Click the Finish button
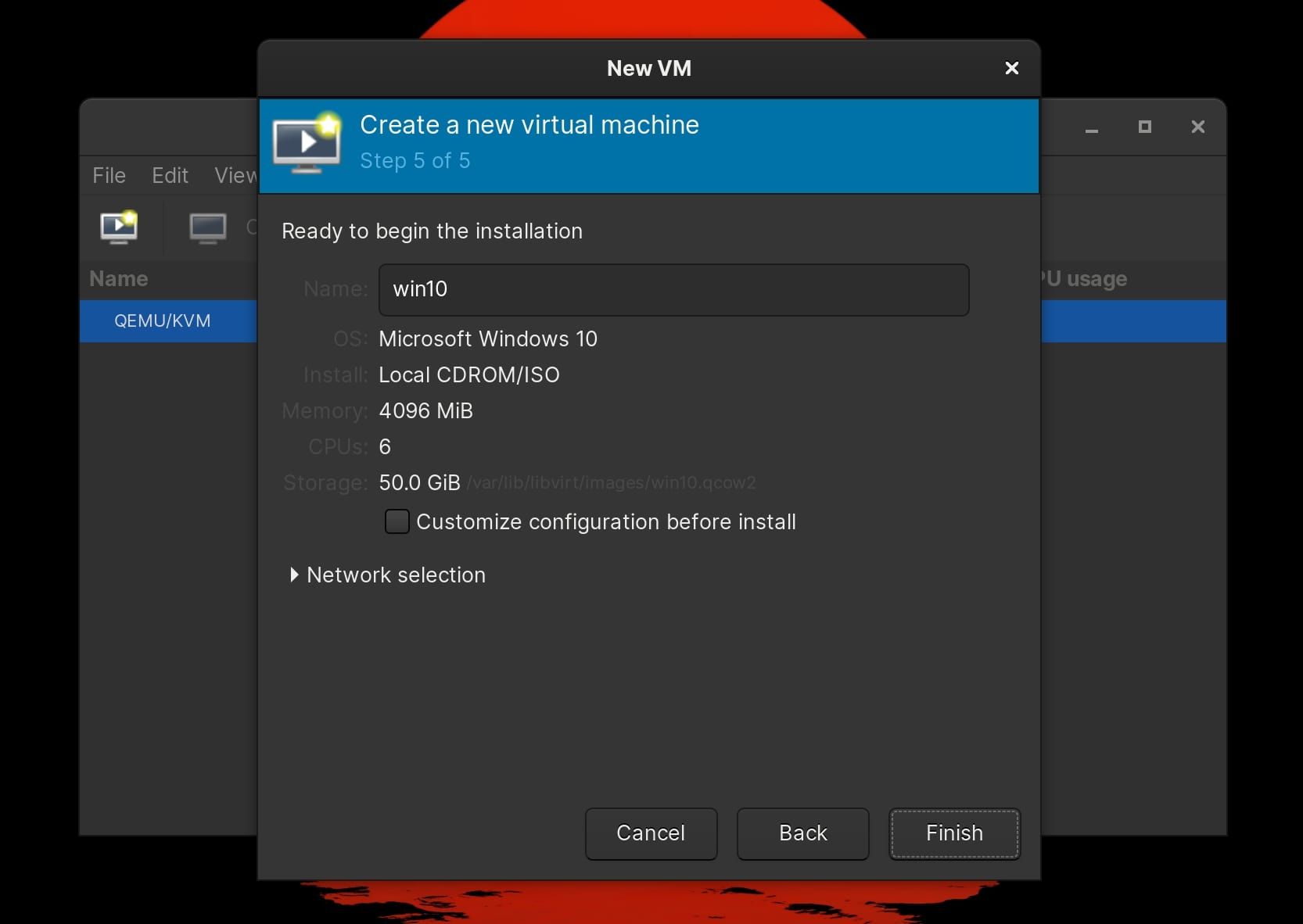 [x=954, y=833]
